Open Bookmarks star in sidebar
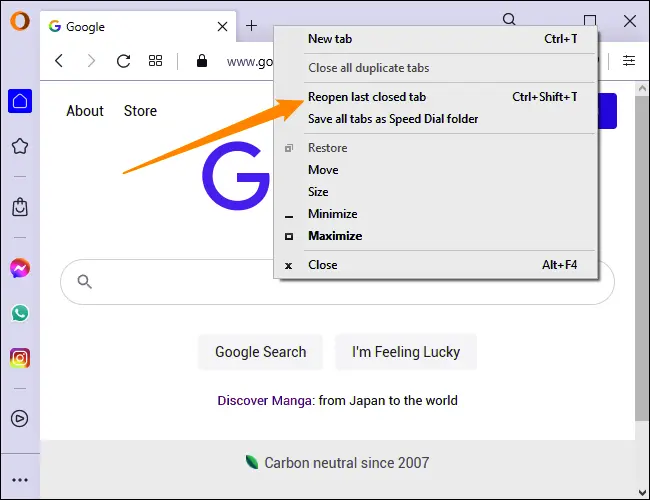The image size is (650, 500). (x=20, y=146)
